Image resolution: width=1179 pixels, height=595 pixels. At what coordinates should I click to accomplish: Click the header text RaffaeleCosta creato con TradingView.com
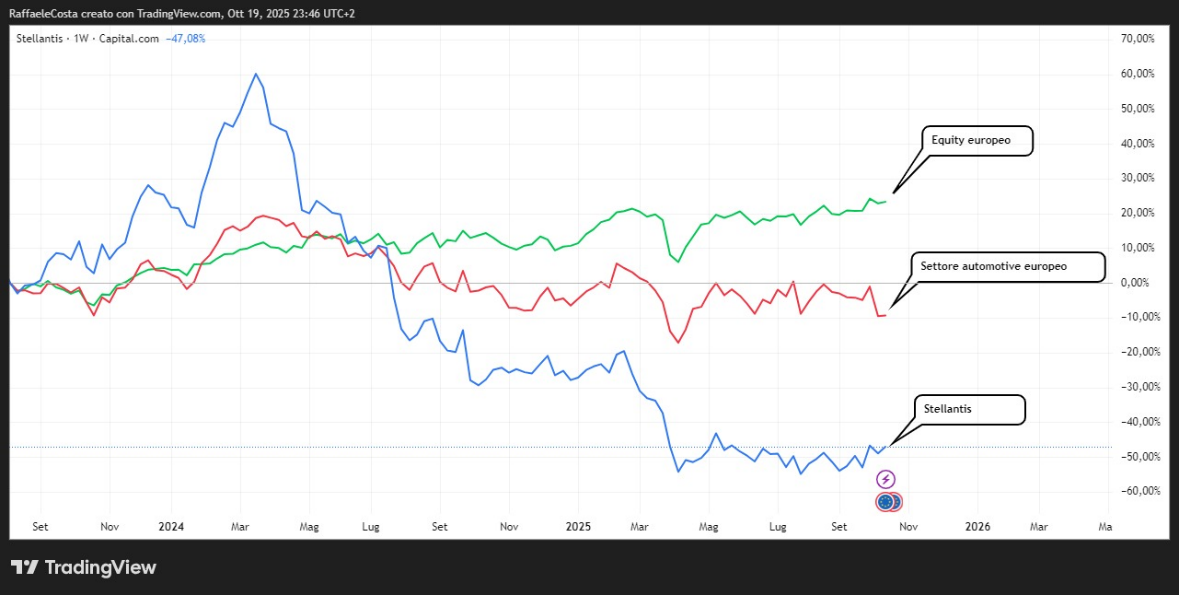(x=180, y=12)
